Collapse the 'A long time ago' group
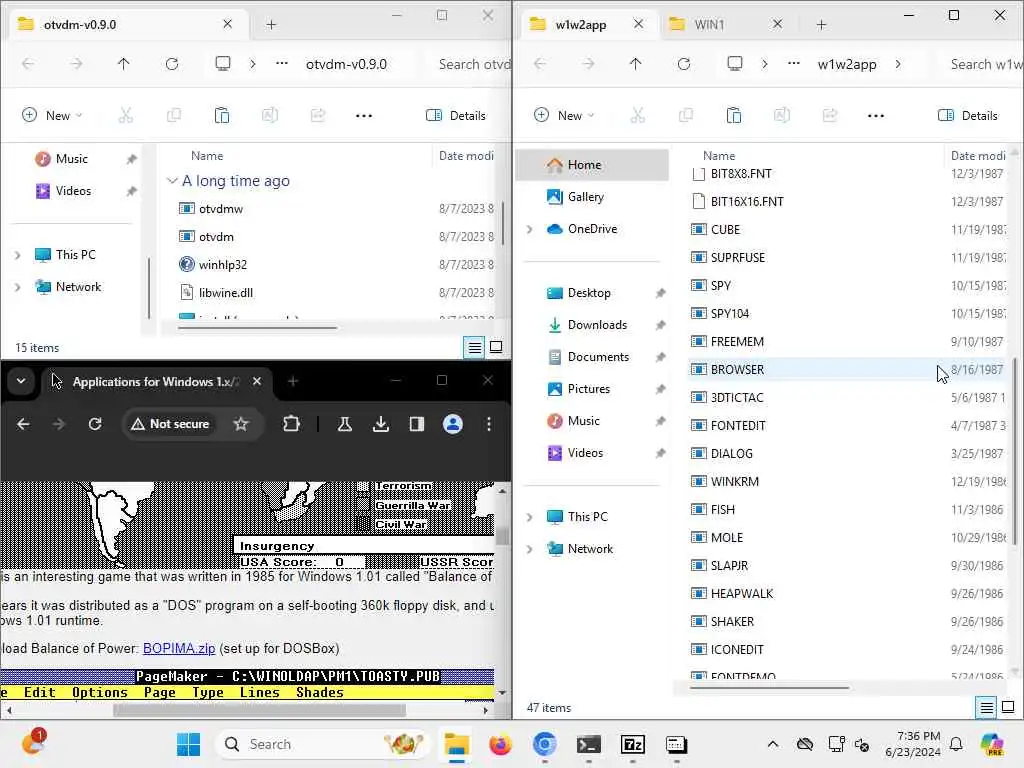The height and width of the screenshot is (768, 1024). [x=172, y=181]
